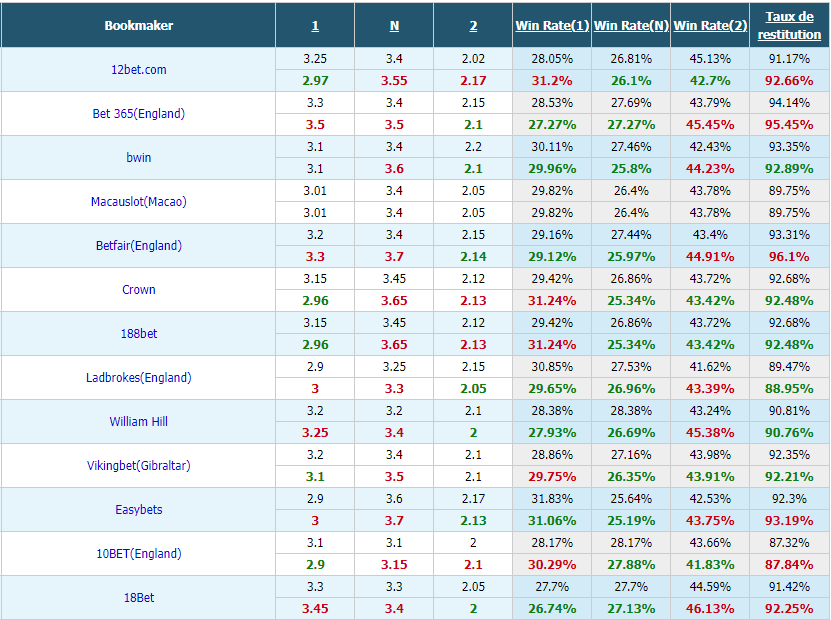Select 18Bet restitution value 92.25%
Image resolution: width=831 pixels, height=620 pixels.
coord(789,608)
